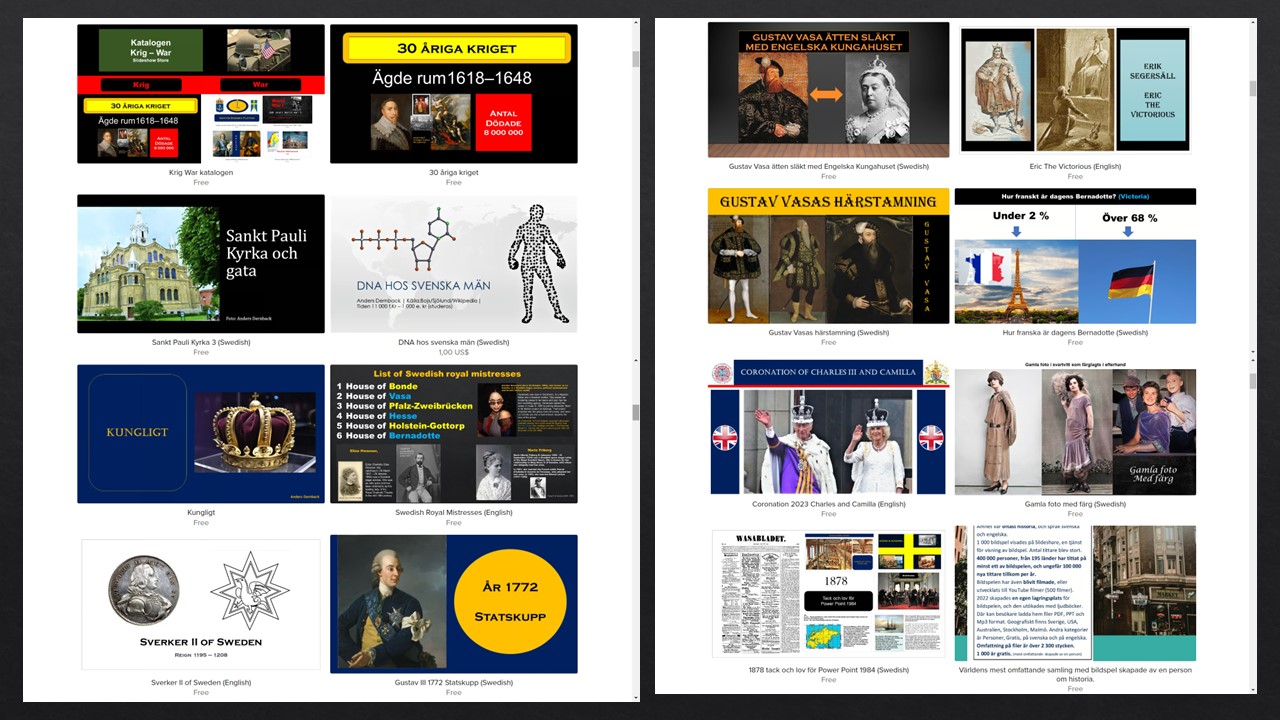Click the 'Free' label under Swedish Royal Mistresses

click(454, 522)
